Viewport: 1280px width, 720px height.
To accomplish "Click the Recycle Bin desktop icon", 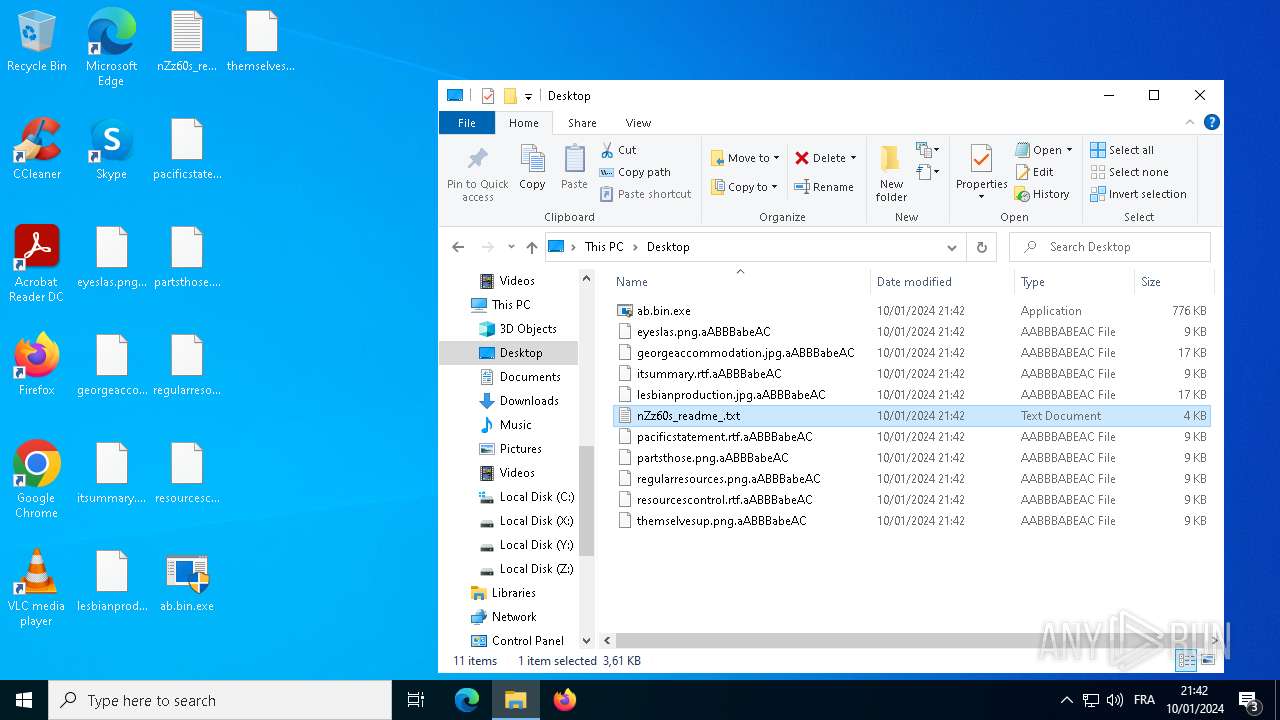I will [37, 42].
